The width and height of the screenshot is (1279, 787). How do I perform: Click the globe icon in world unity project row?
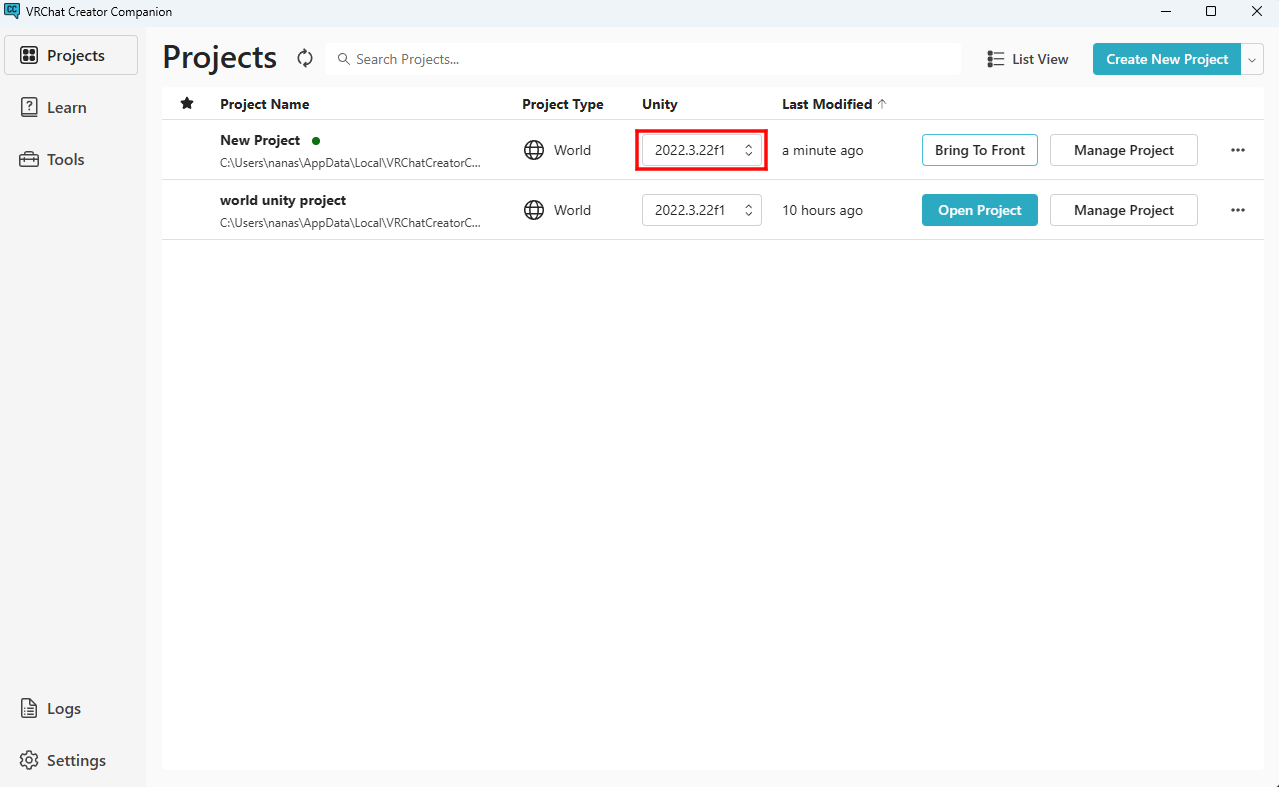click(534, 210)
